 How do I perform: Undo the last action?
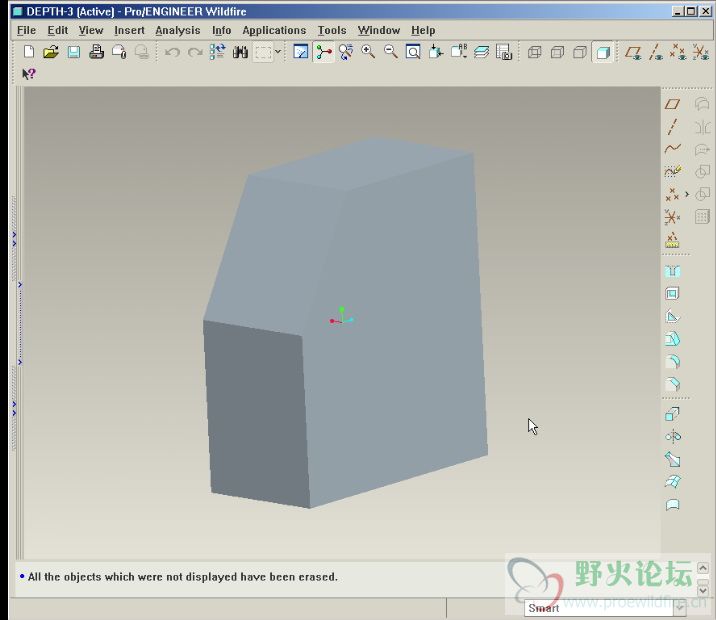[172, 52]
